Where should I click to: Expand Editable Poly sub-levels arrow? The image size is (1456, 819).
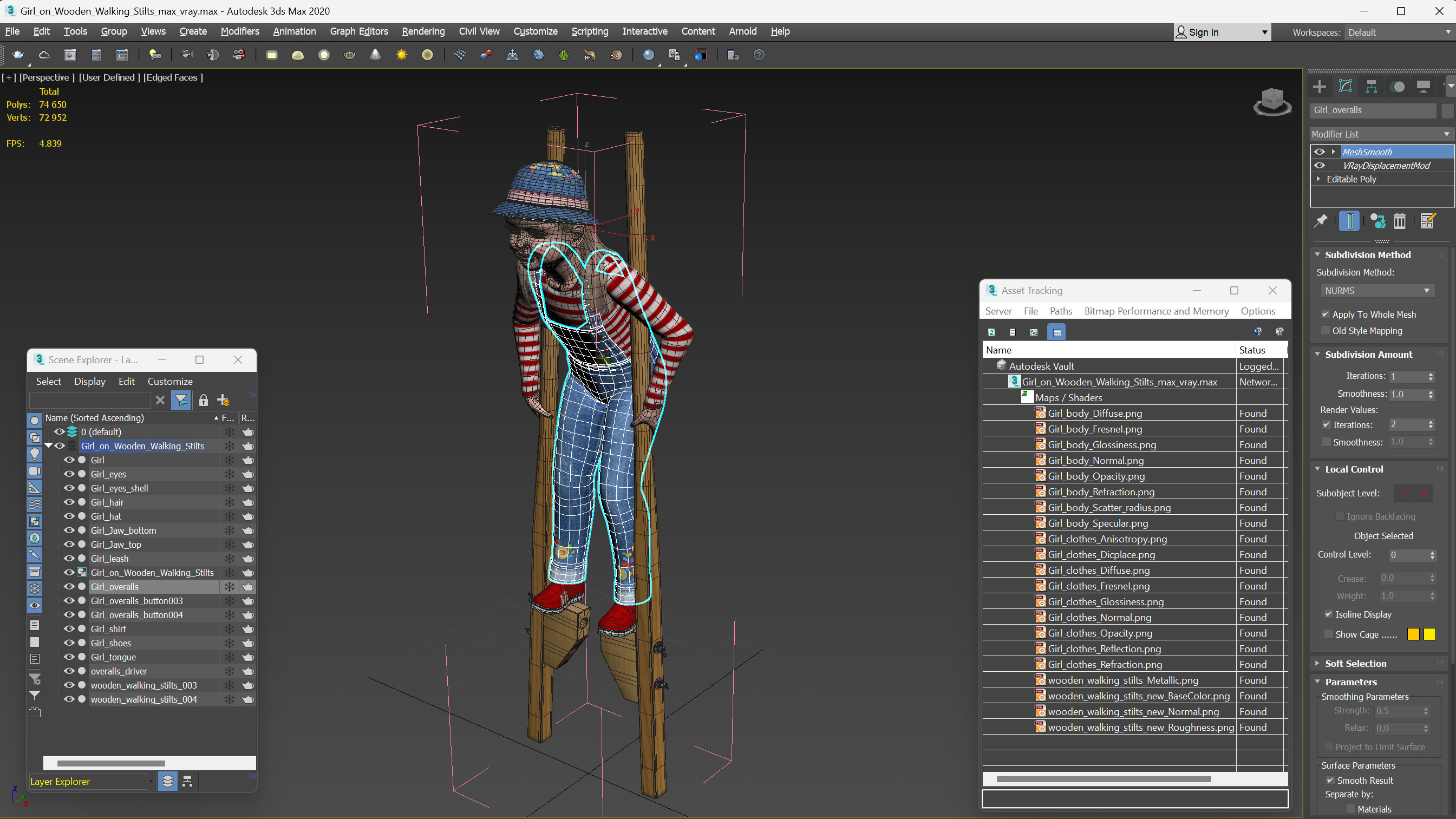[1318, 179]
